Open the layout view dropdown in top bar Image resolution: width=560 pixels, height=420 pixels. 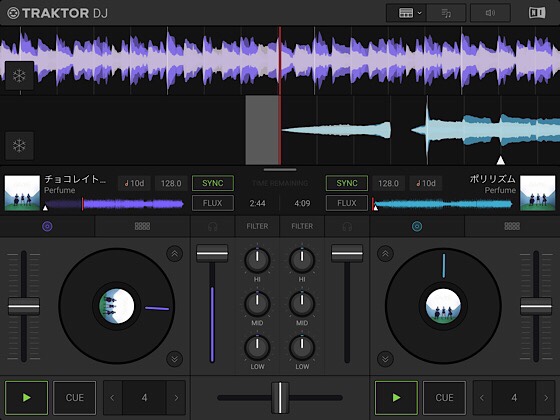tap(410, 13)
